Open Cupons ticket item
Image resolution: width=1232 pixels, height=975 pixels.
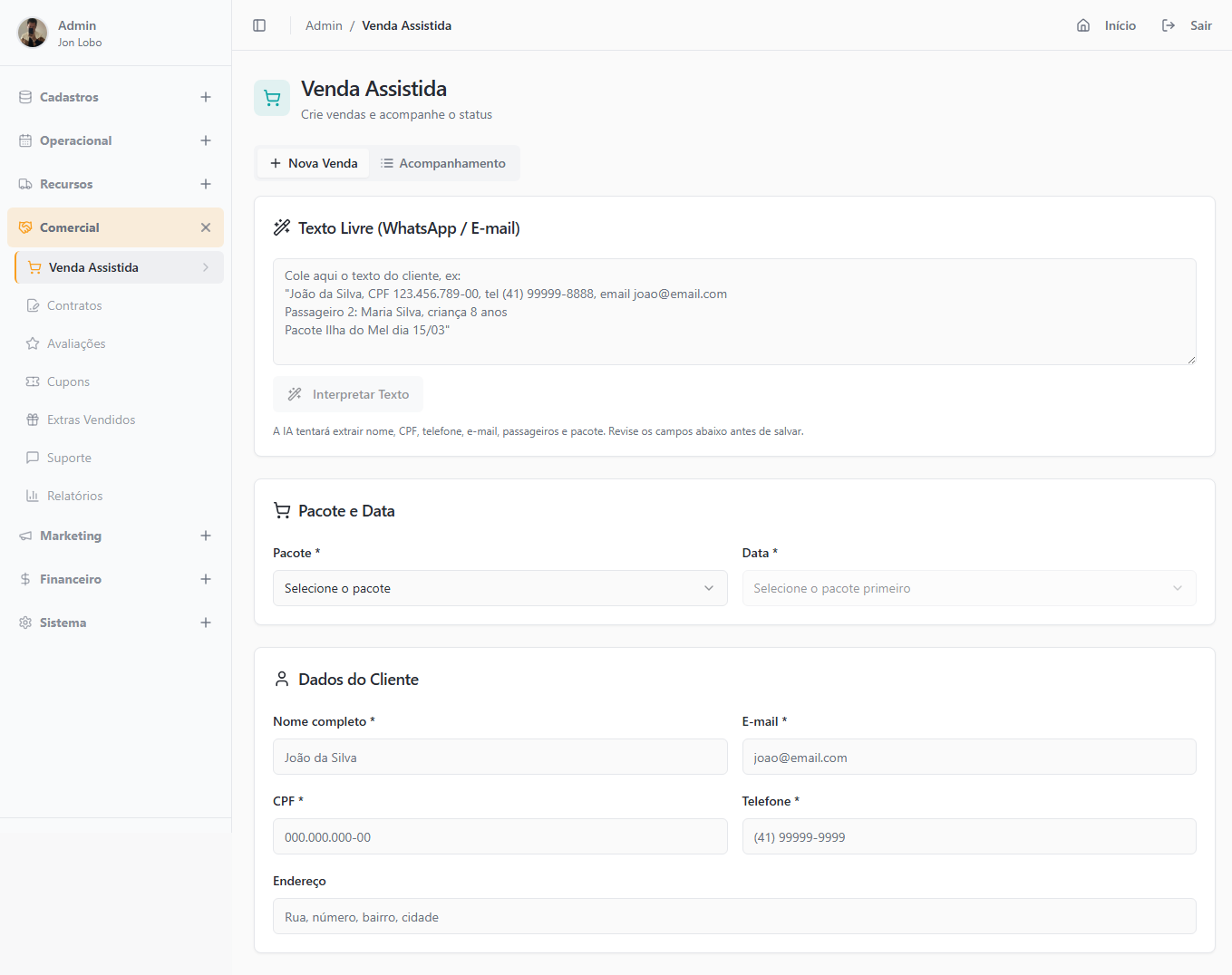[68, 381]
